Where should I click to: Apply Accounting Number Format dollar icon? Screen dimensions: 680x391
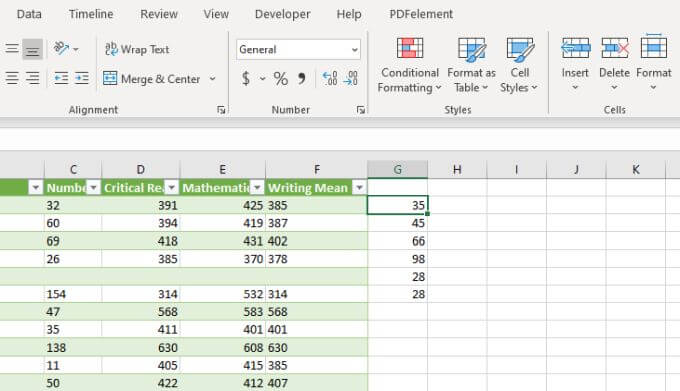point(246,78)
